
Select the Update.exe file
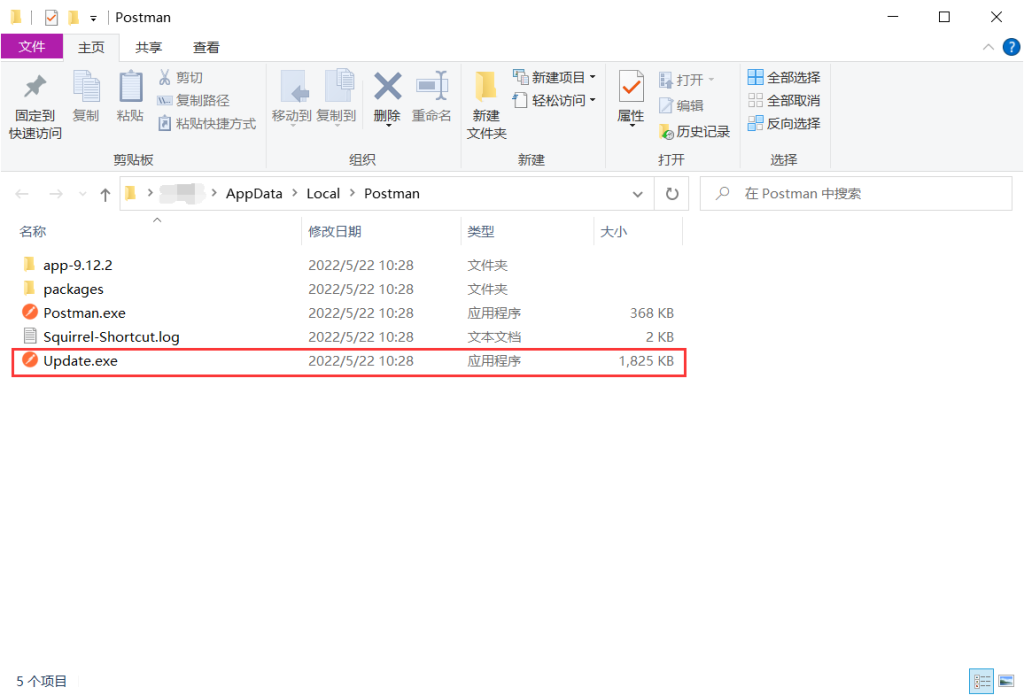point(349,361)
